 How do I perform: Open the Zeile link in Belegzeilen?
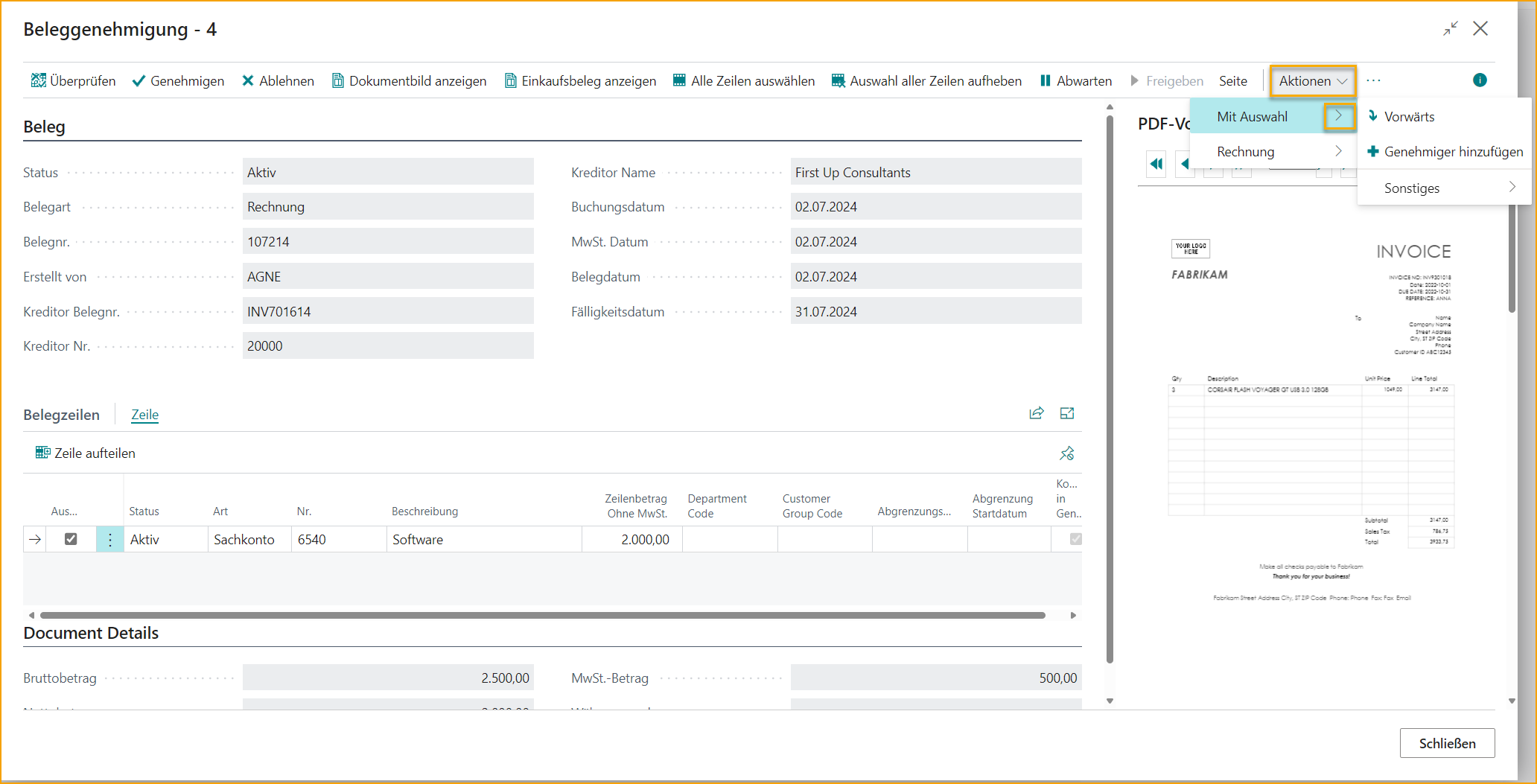pos(144,415)
